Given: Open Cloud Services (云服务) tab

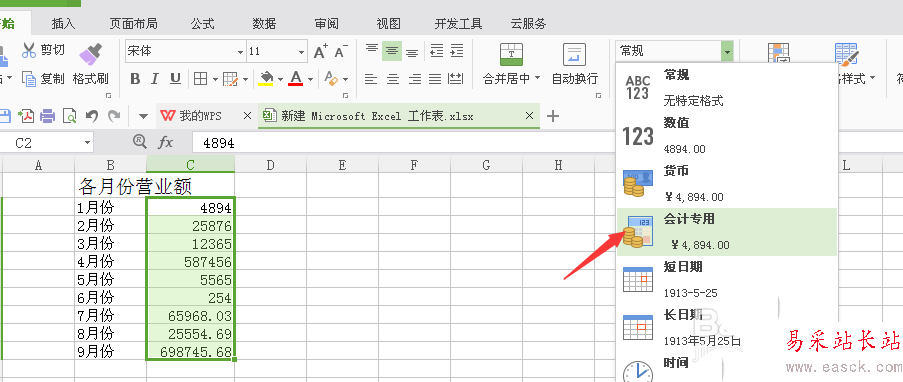Looking at the screenshot, I should tap(528, 24).
